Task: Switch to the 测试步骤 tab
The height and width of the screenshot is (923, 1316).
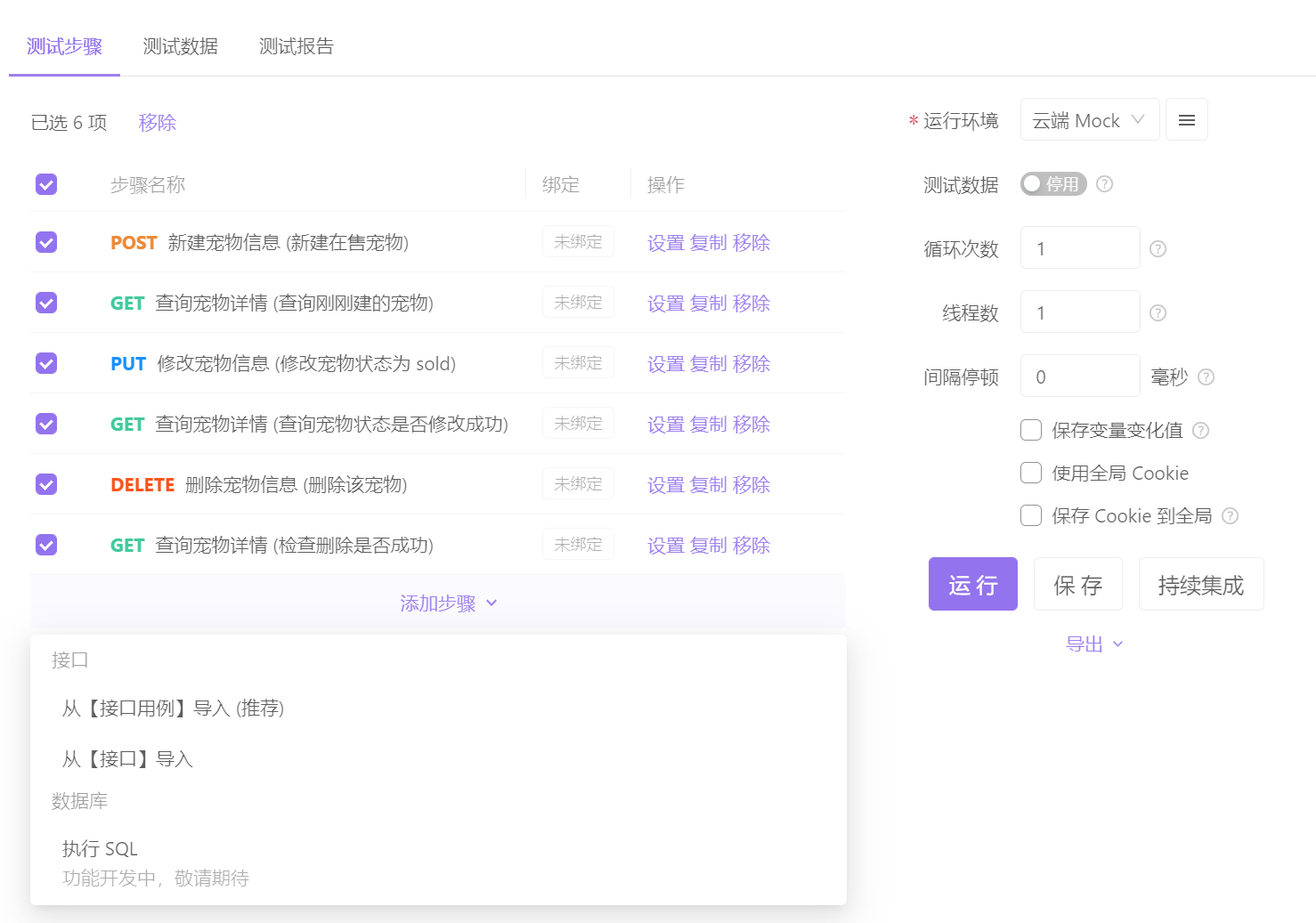Action: coord(64,46)
